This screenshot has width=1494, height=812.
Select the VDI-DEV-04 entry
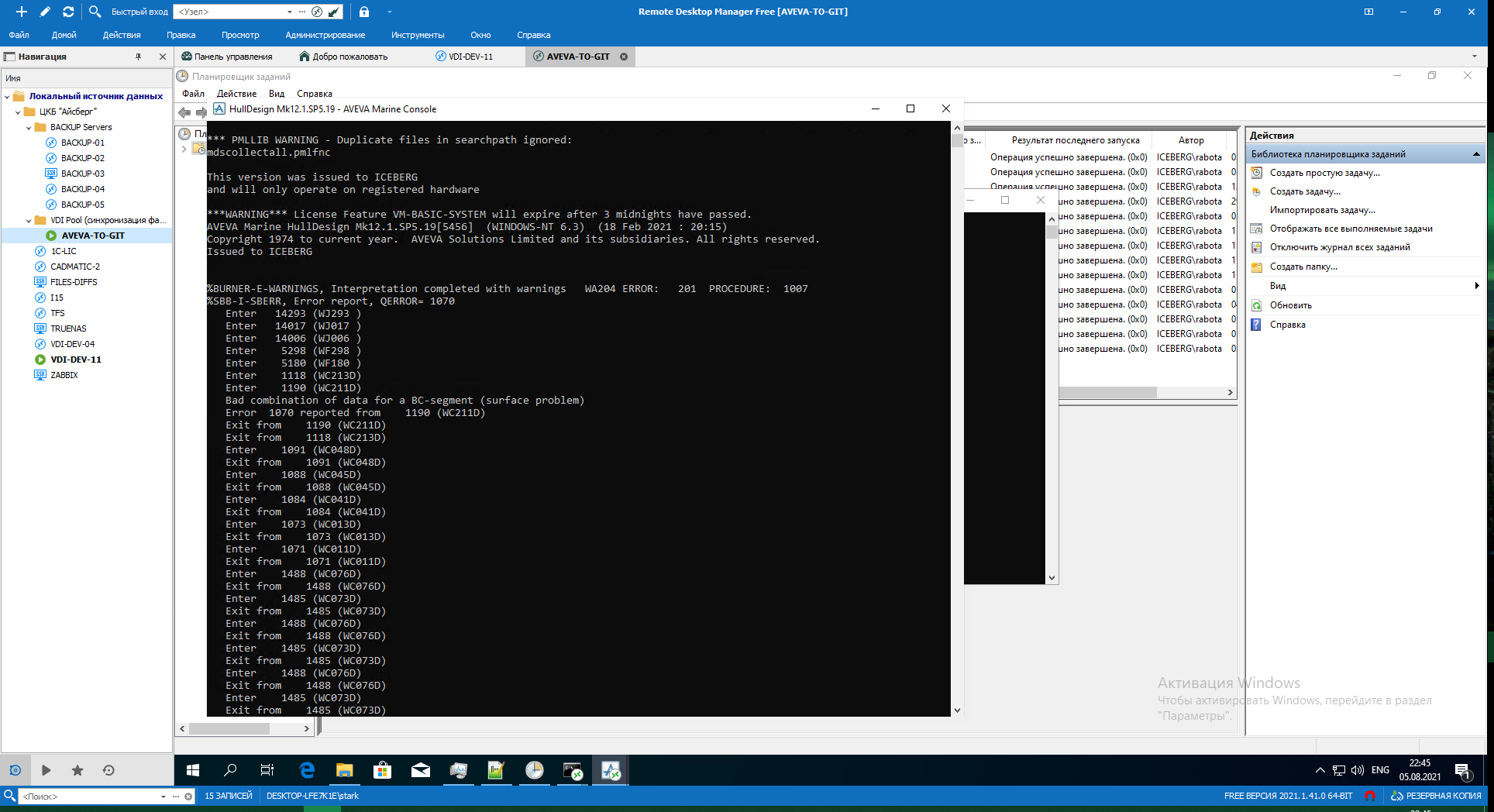(x=72, y=344)
